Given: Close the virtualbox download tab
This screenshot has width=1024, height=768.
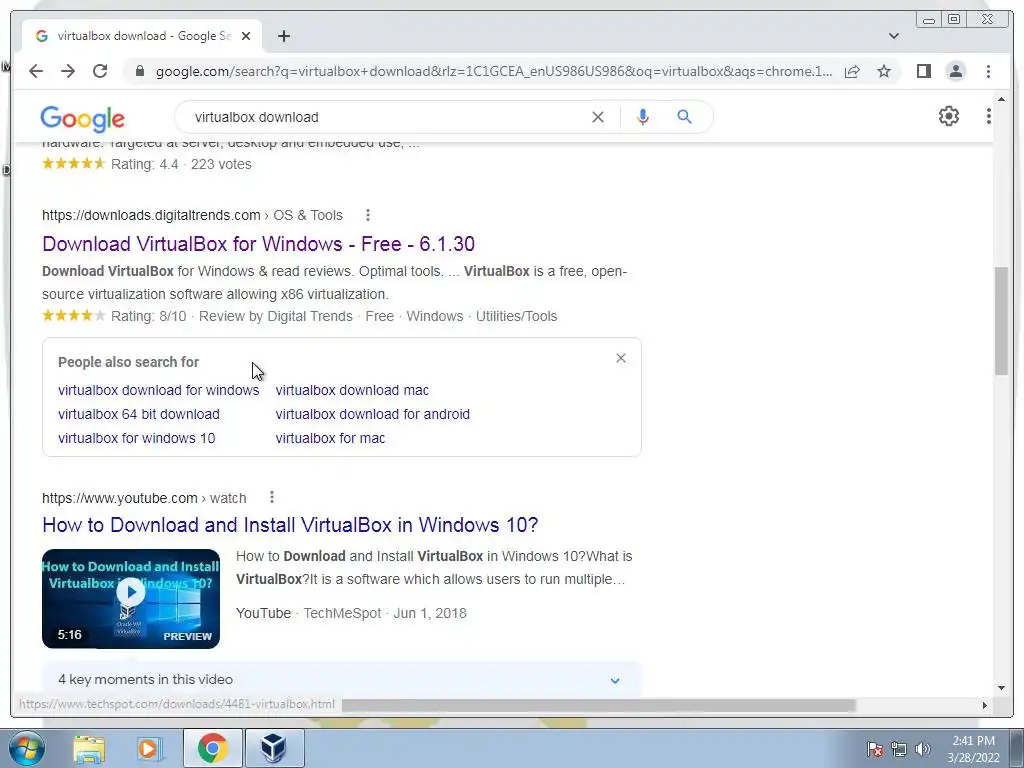Looking at the screenshot, I should (x=246, y=36).
